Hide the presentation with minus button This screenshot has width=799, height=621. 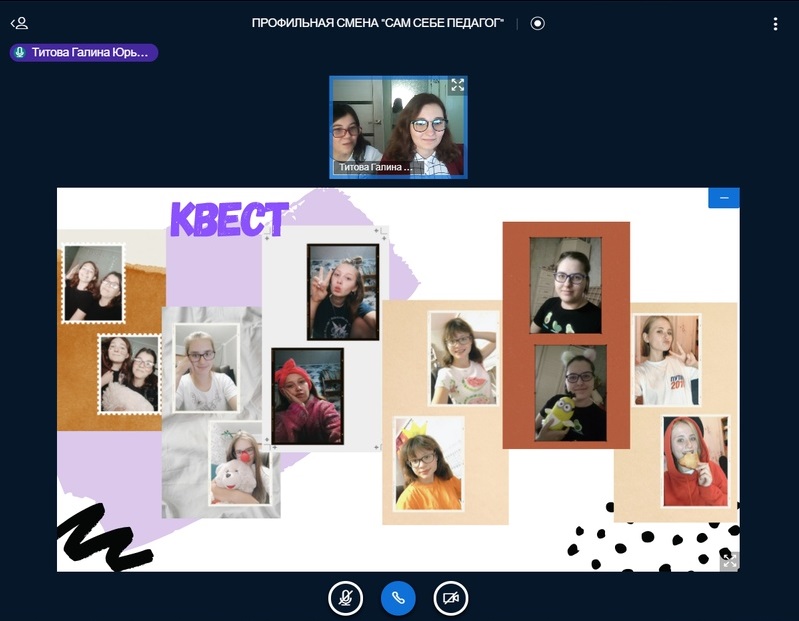723,198
